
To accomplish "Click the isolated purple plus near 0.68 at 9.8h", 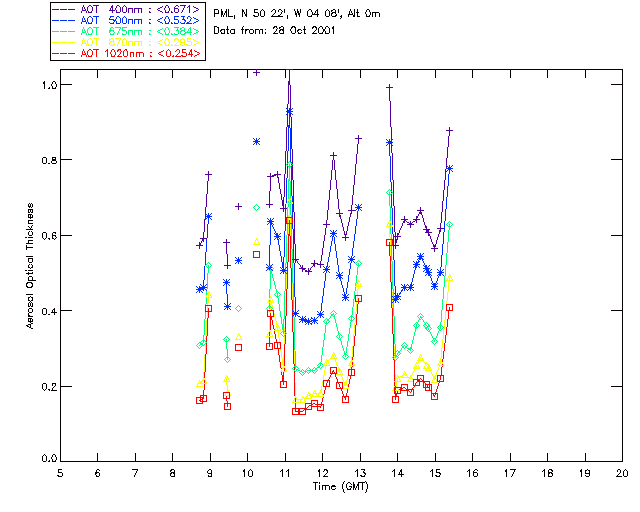I will point(238,207).
